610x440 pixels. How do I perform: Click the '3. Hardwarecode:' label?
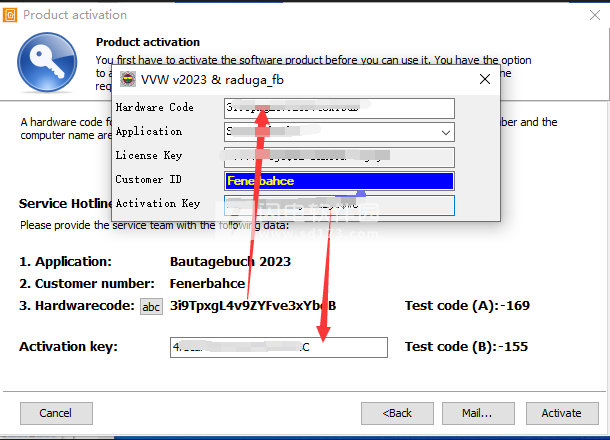tap(77, 306)
